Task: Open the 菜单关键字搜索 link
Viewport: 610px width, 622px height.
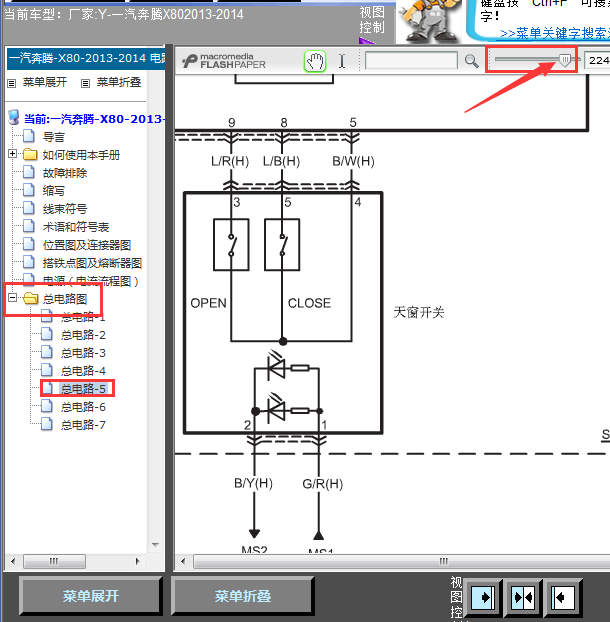Action: [x=555, y=33]
